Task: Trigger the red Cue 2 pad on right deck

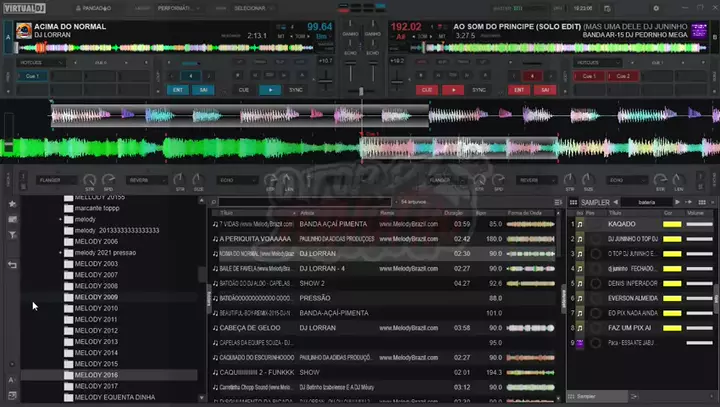Action: [x=623, y=76]
